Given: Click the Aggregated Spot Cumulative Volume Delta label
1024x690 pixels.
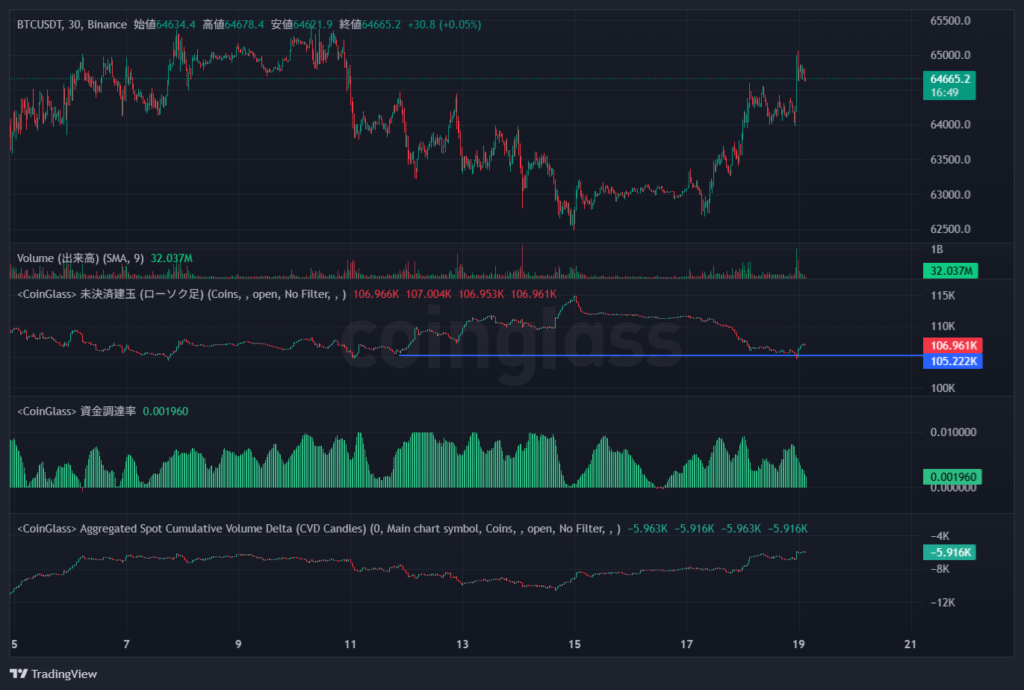Looking at the screenshot, I should click(x=319, y=529).
